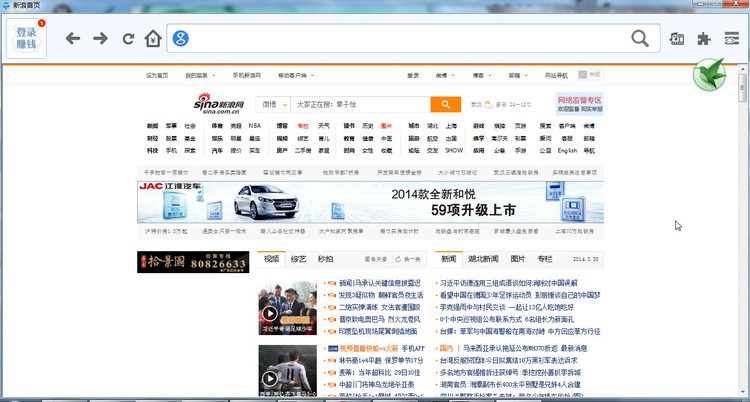Click the 登录 link in the top bar
This screenshot has width=750, height=402.
coord(413,76)
